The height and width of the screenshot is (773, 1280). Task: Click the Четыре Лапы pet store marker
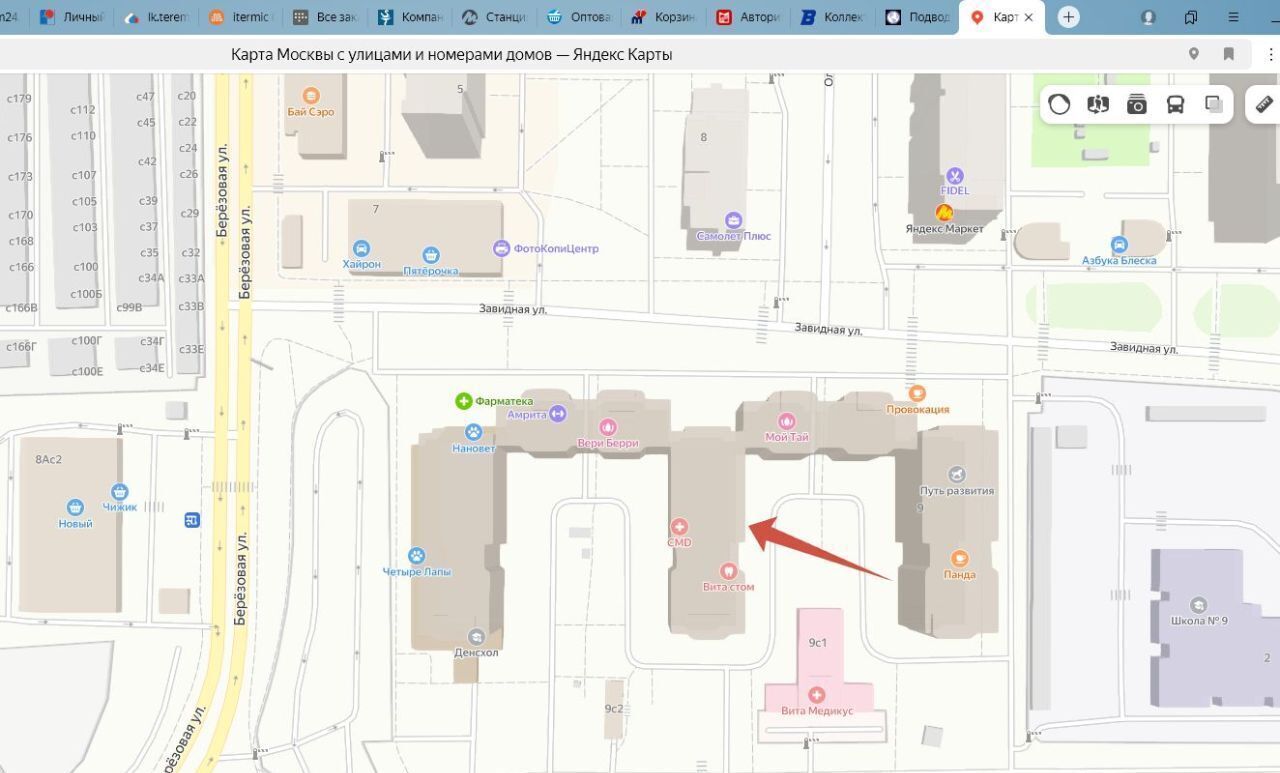click(417, 556)
